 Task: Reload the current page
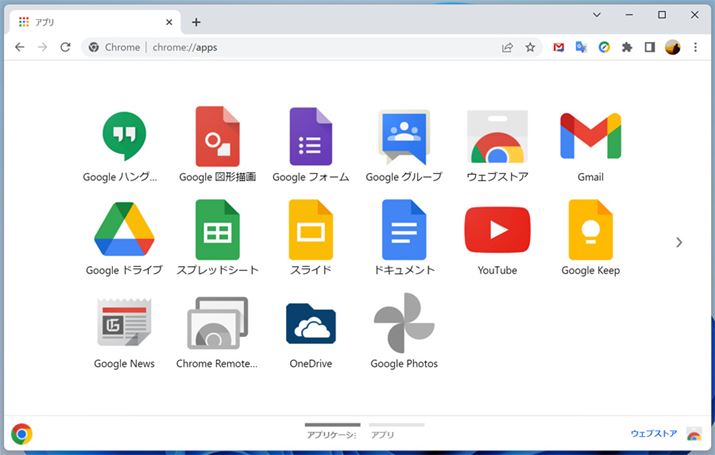pos(66,47)
